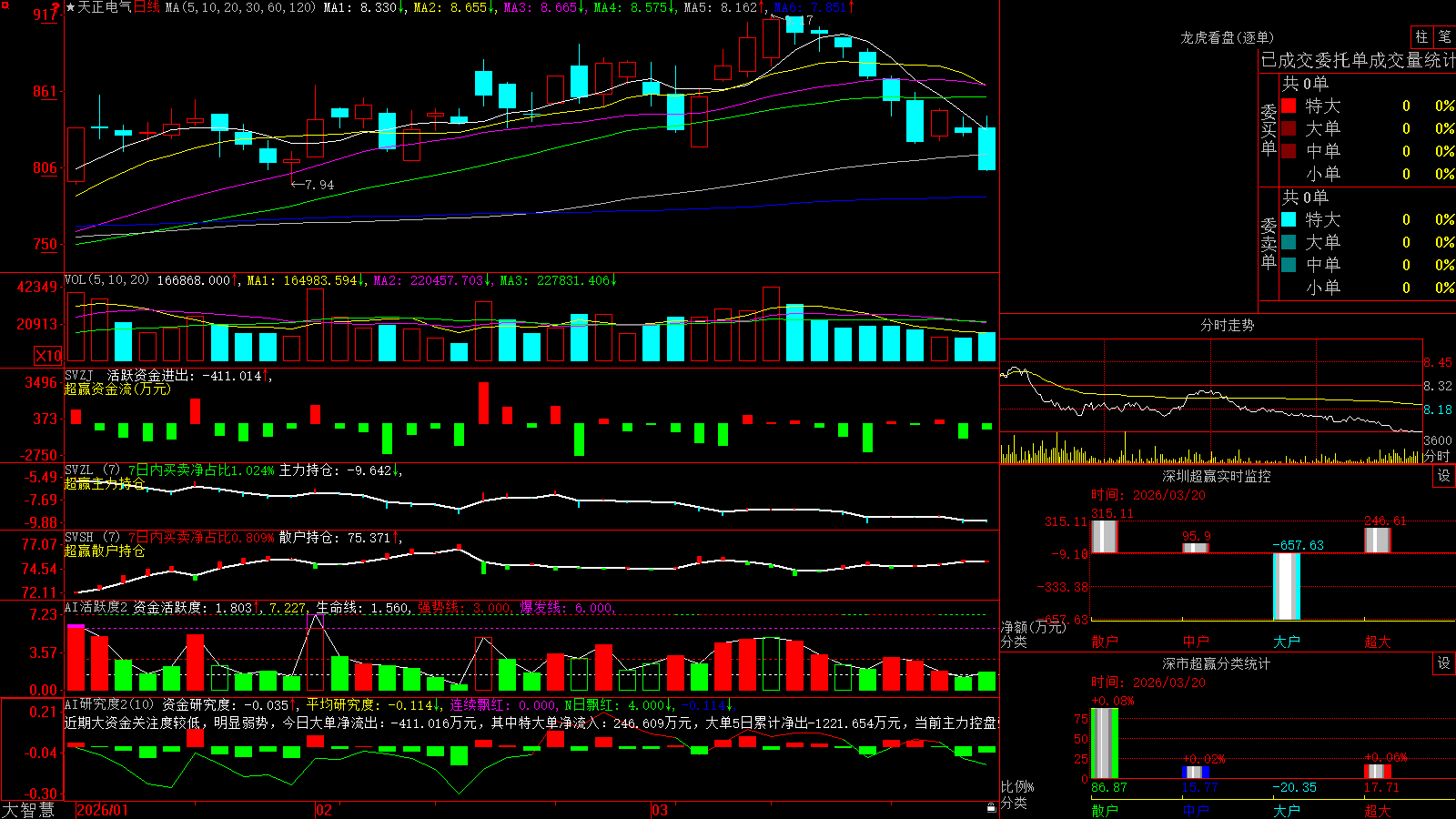Click the 日线 period label

click(147, 7)
